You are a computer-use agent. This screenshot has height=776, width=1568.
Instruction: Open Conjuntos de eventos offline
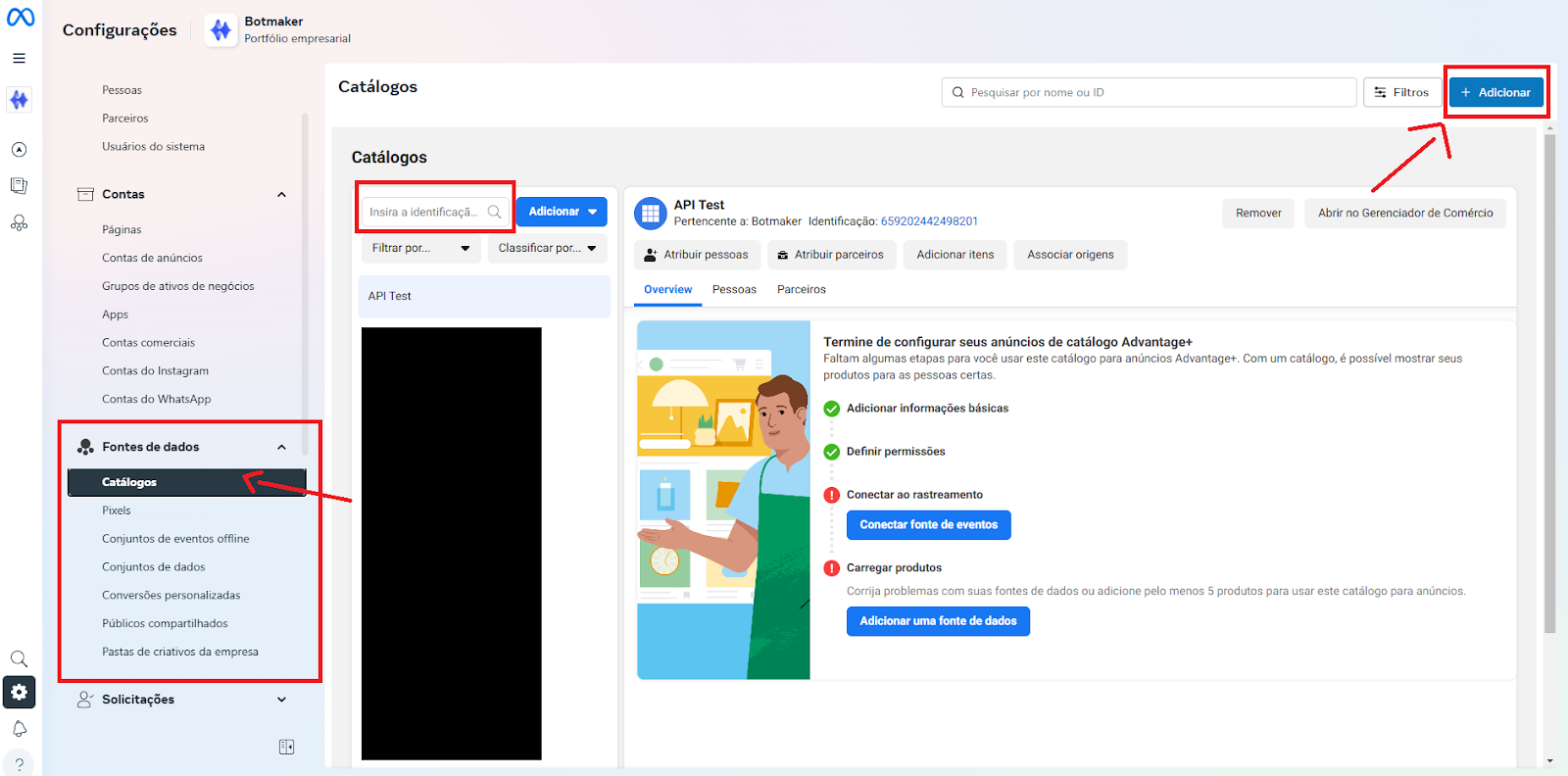[175, 539]
